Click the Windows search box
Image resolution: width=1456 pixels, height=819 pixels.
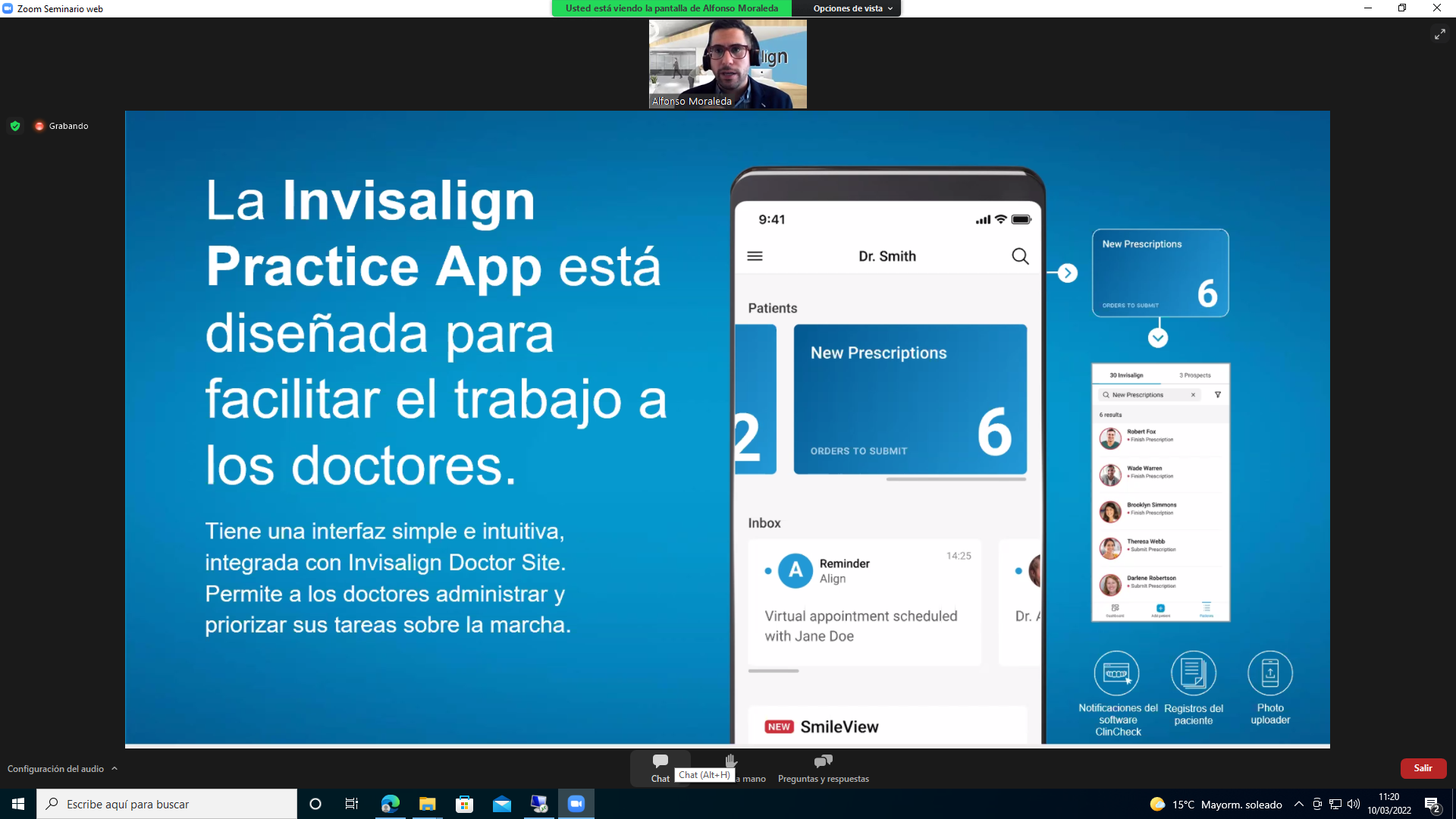(167, 804)
